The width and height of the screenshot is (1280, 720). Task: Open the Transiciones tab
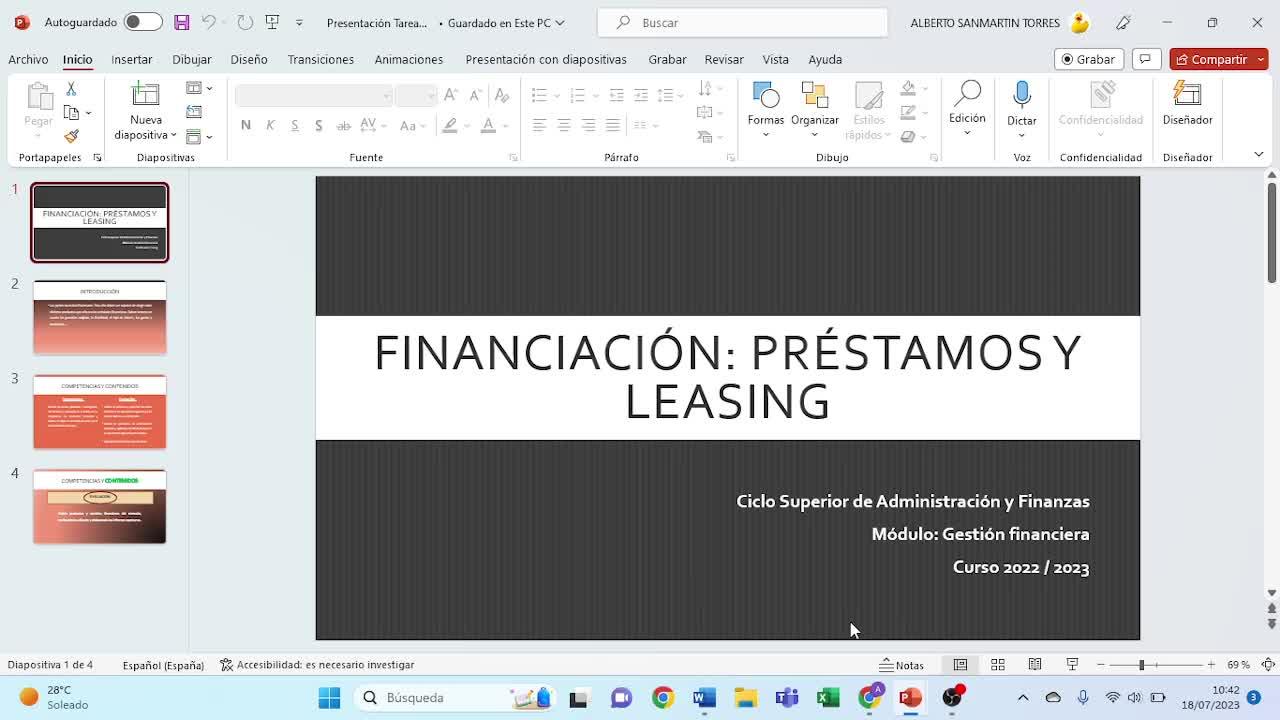321,59
